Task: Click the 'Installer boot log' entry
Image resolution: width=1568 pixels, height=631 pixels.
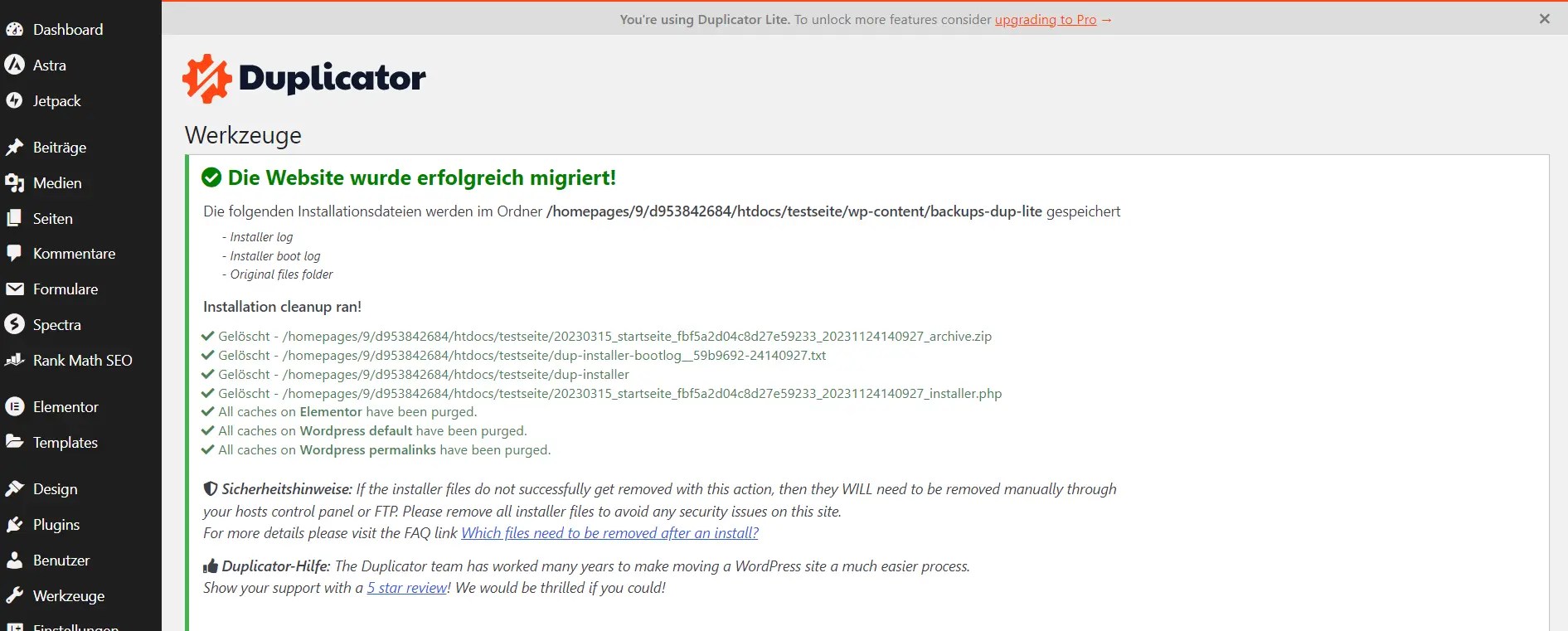Action: (274, 256)
